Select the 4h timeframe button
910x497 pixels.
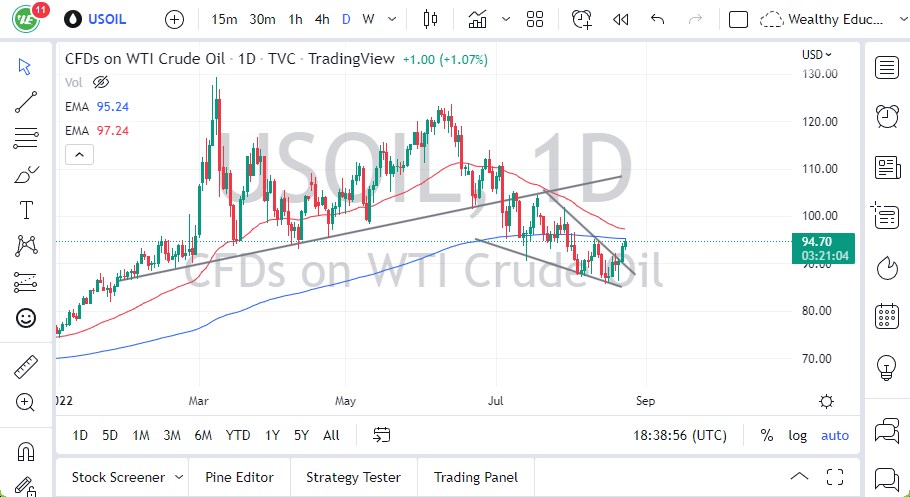click(x=321, y=19)
